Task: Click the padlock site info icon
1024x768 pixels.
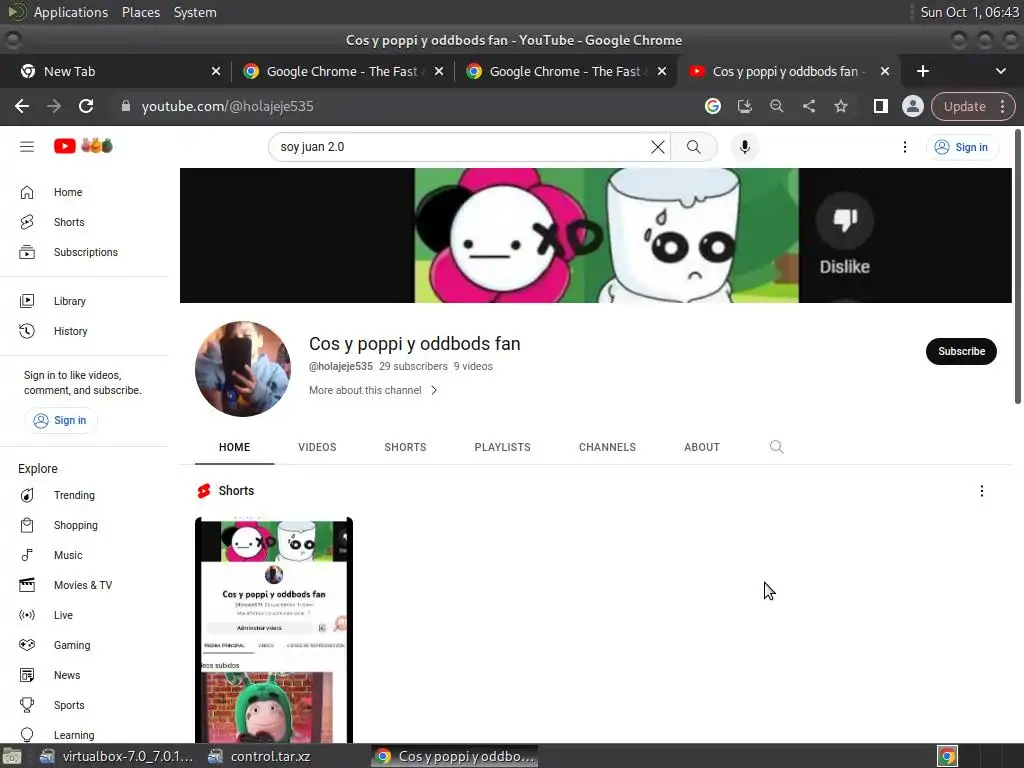Action: coord(126,106)
